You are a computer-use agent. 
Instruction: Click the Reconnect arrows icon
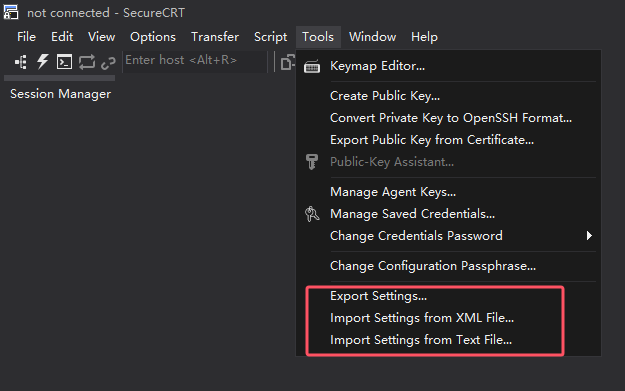(86, 62)
